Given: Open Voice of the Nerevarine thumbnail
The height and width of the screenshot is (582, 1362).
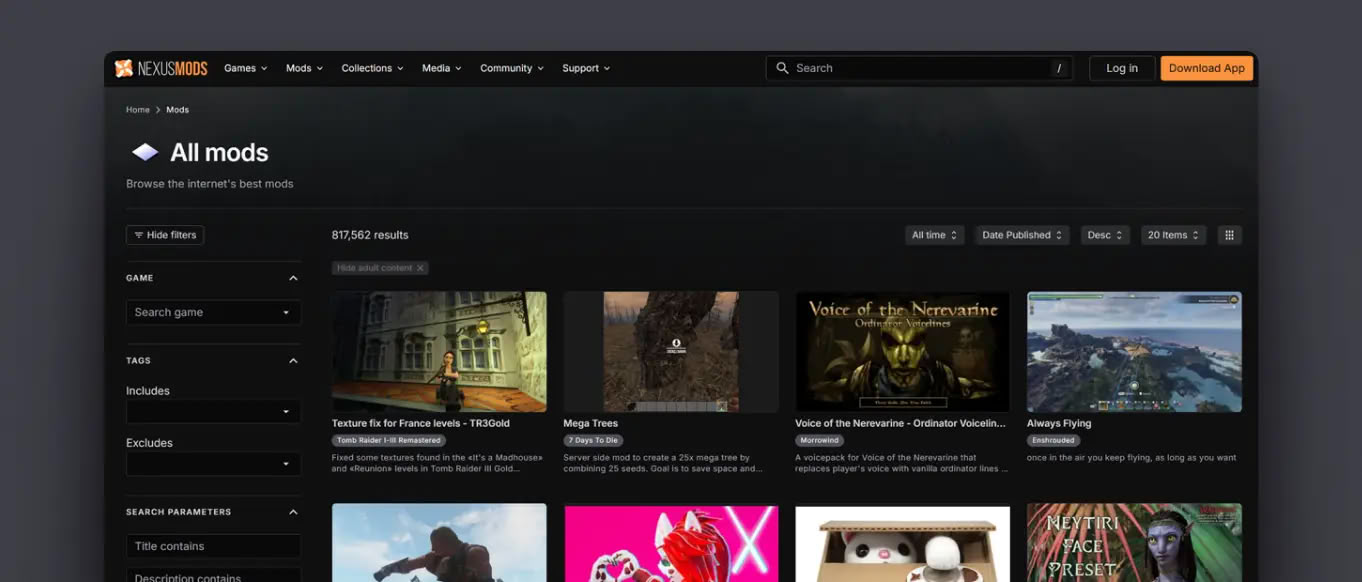Looking at the screenshot, I should (903, 352).
